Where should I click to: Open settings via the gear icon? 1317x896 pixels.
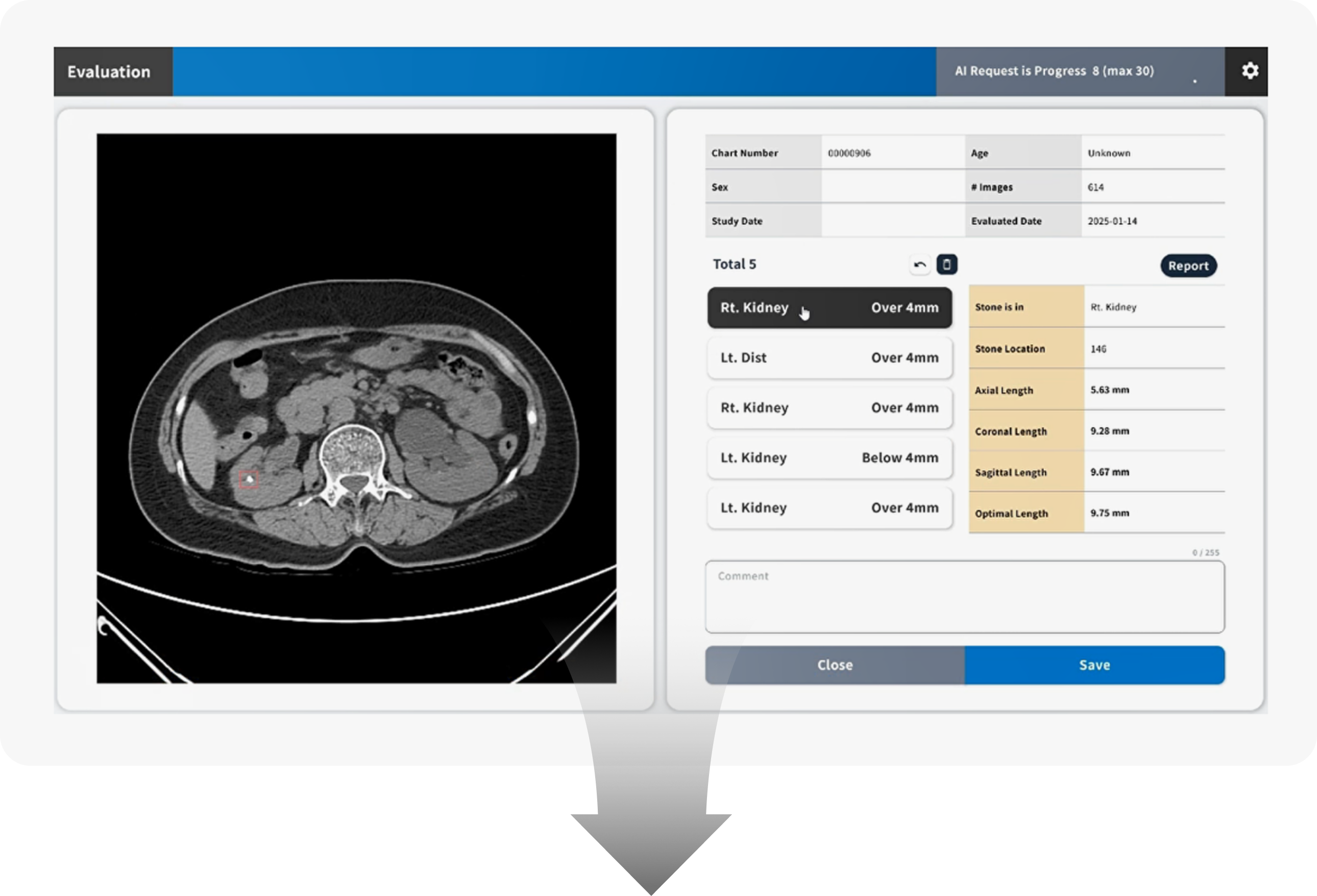click(x=1250, y=71)
